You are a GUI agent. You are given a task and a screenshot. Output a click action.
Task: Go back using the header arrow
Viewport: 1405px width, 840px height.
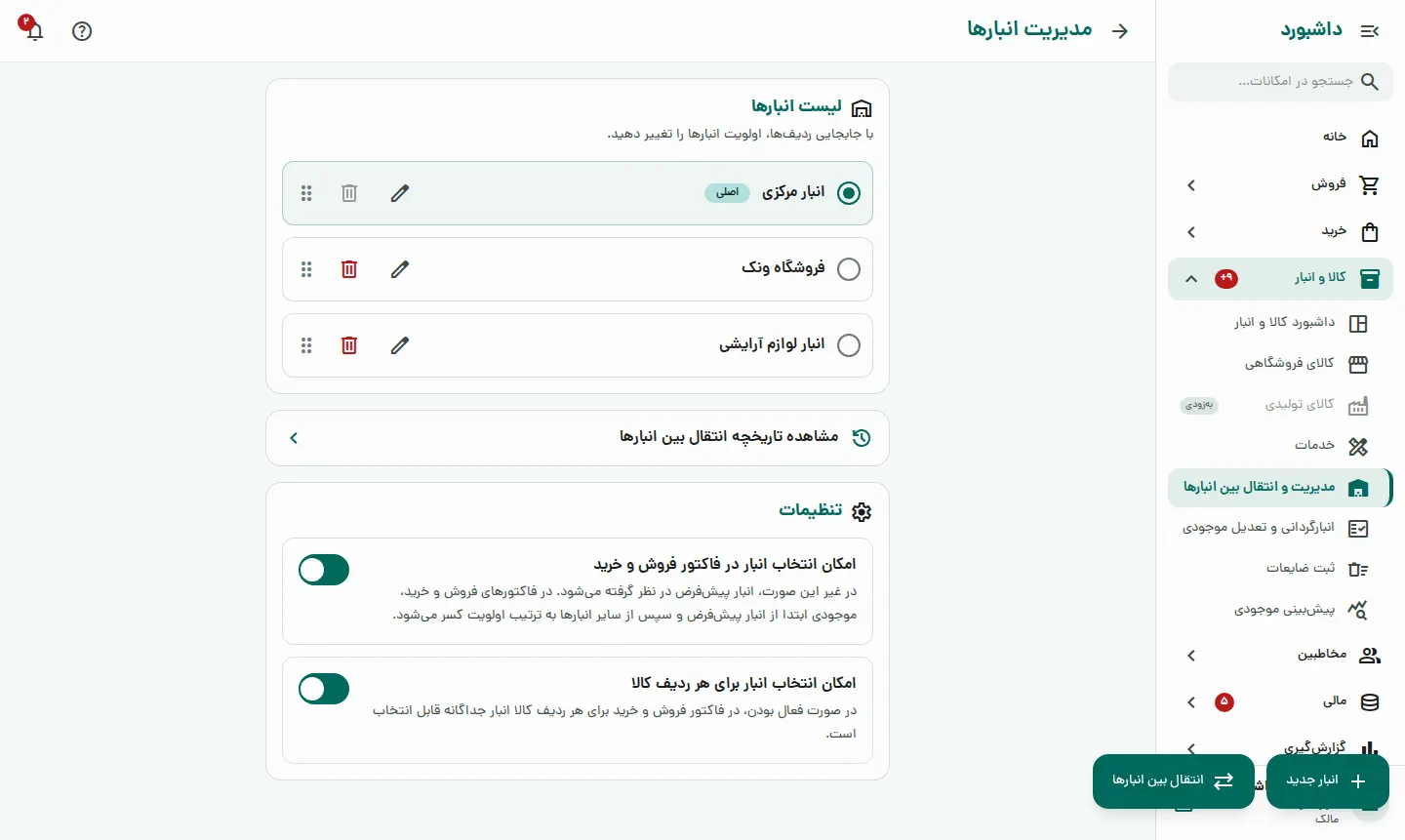tap(1120, 31)
